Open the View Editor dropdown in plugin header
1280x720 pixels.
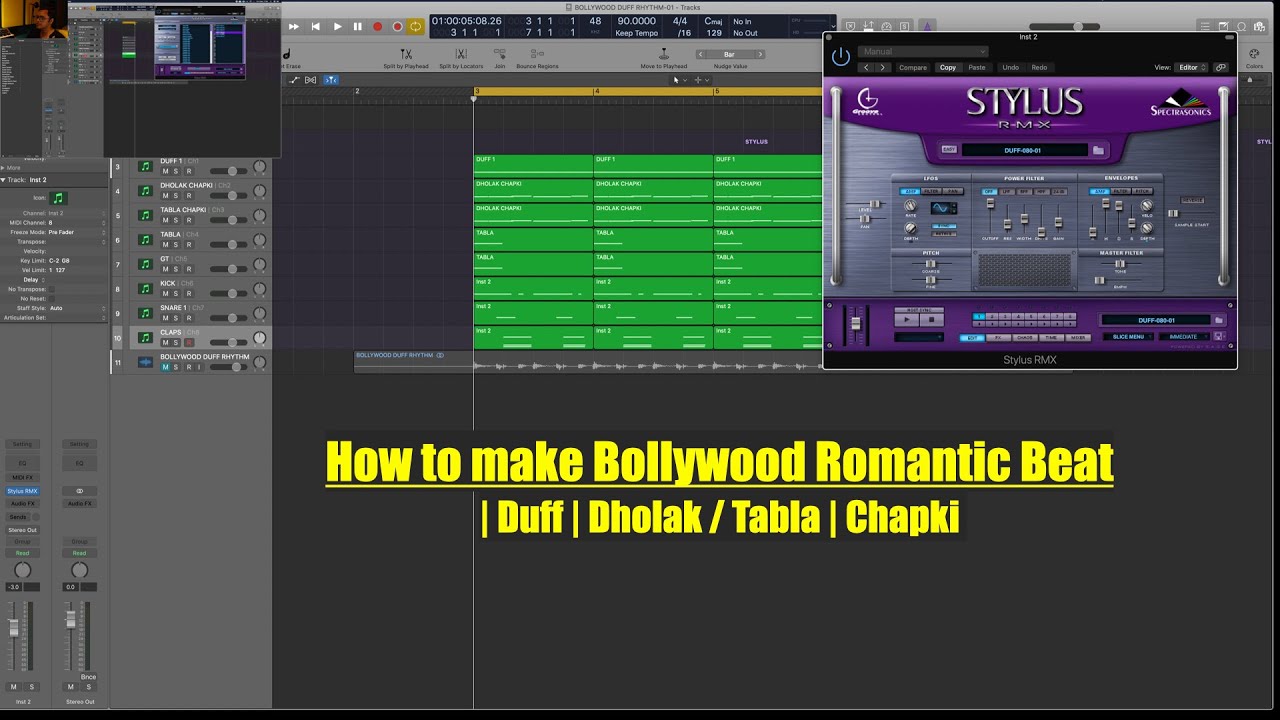click(1189, 67)
